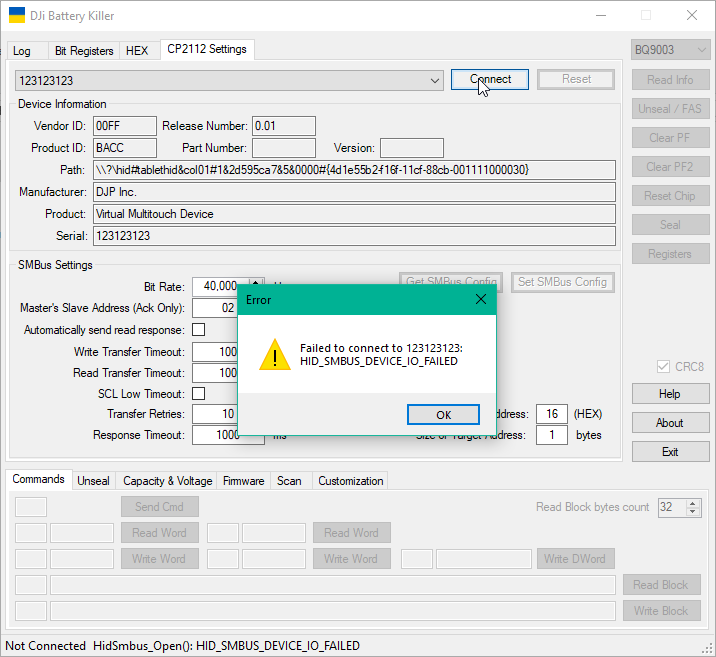Click the Transfer Retries field

(x=215, y=414)
